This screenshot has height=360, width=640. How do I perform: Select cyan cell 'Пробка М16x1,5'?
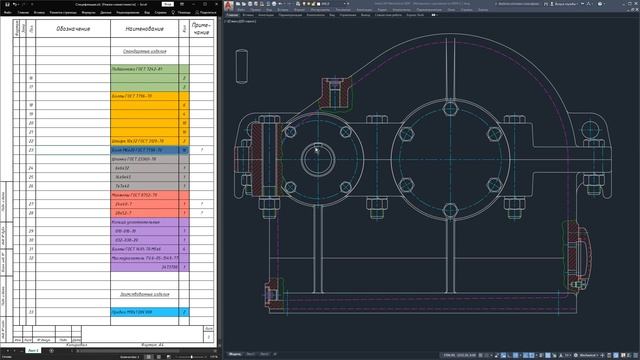144,312
